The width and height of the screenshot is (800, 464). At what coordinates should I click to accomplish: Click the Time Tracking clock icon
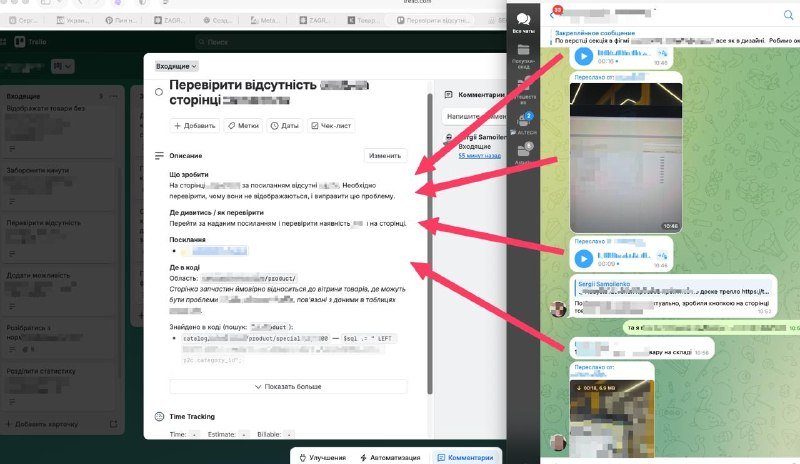coord(159,417)
